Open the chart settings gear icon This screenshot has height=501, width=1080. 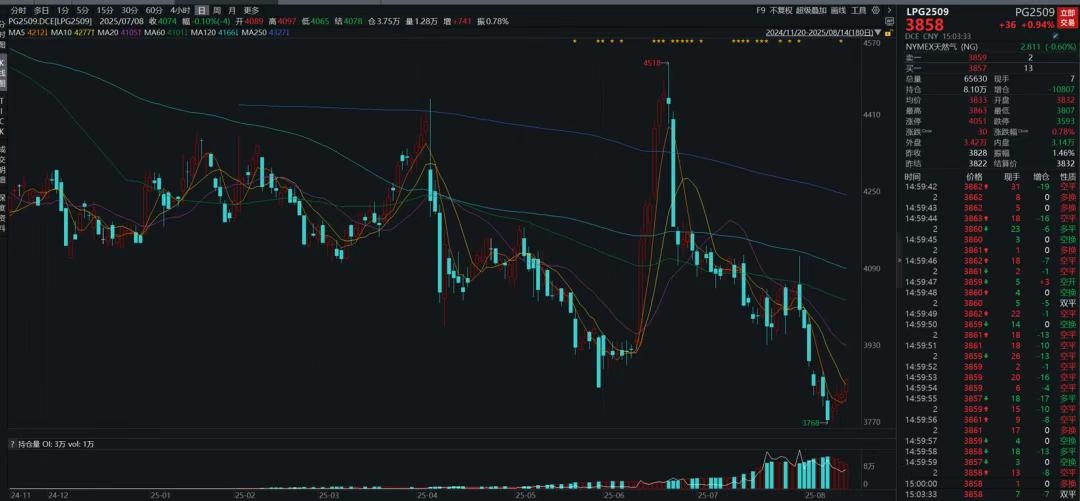click(875, 10)
